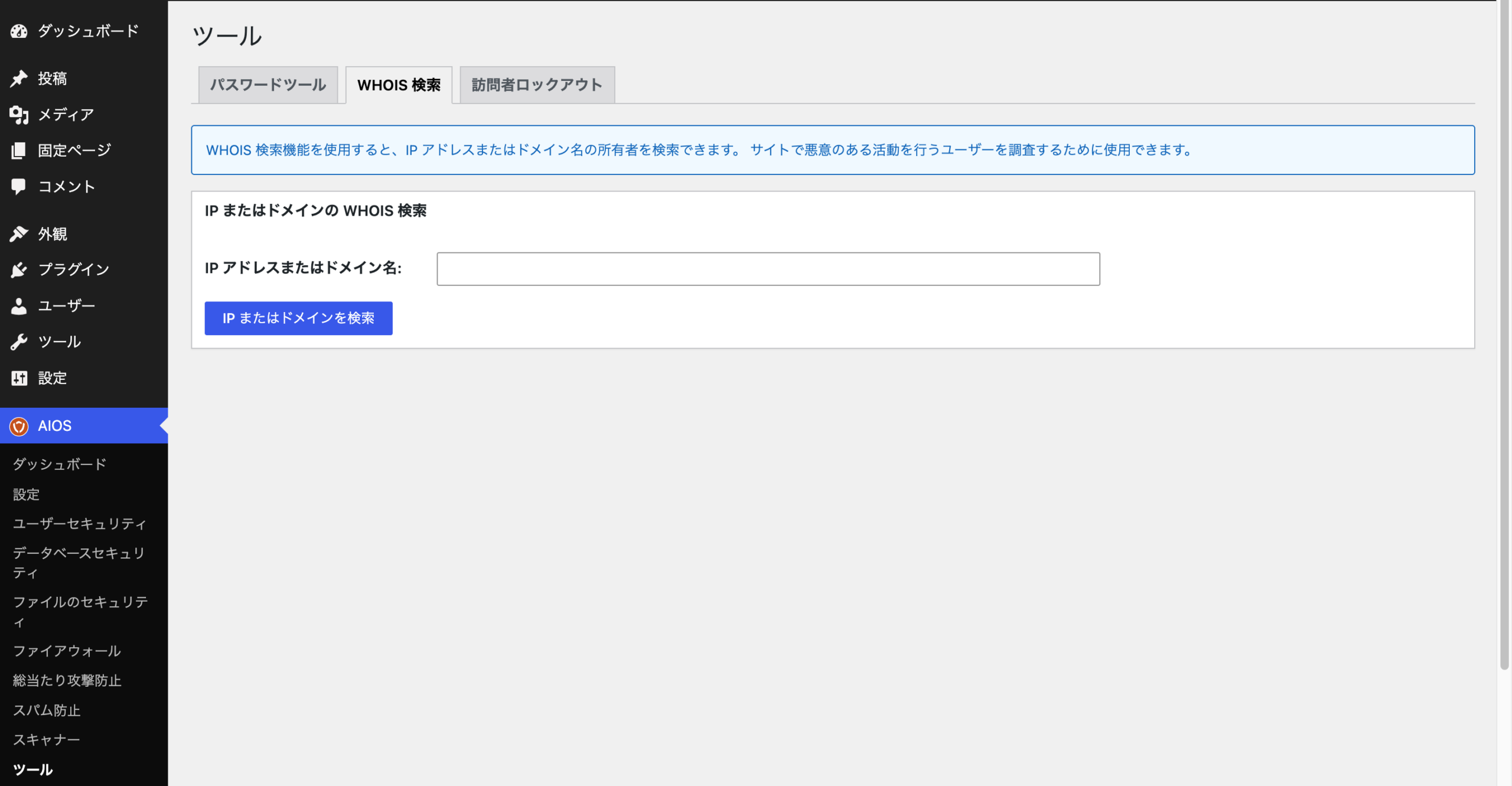Open 総当たり攻撃防止 submenu item
The height and width of the screenshot is (786, 1512).
(67, 681)
